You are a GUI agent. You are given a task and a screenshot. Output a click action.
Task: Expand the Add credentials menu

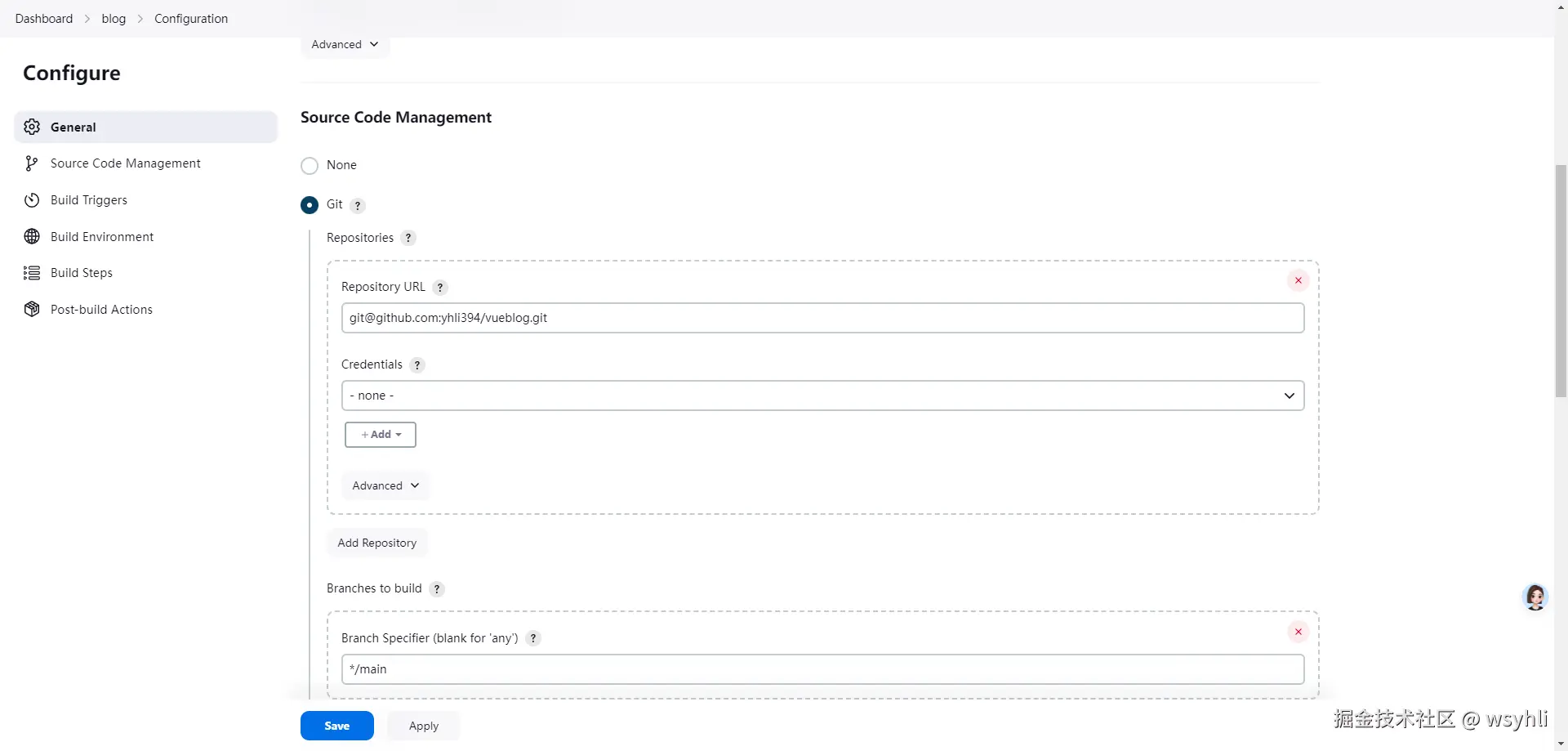pyautogui.click(x=381, y=435)
